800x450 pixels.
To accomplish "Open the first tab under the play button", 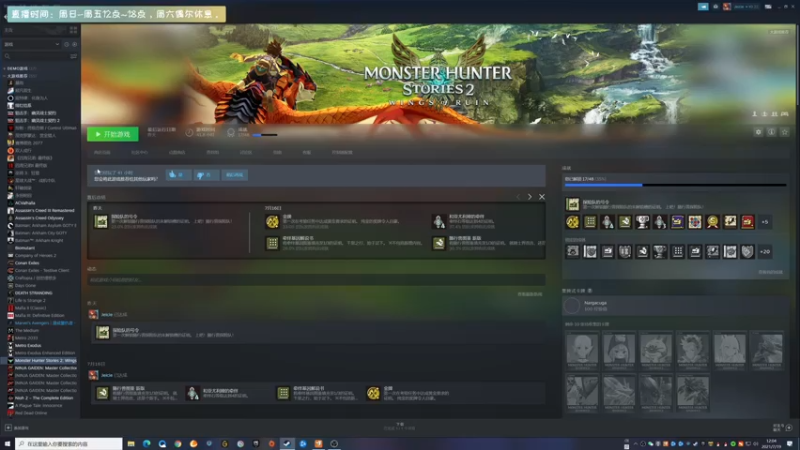I will tap(102, 153).
